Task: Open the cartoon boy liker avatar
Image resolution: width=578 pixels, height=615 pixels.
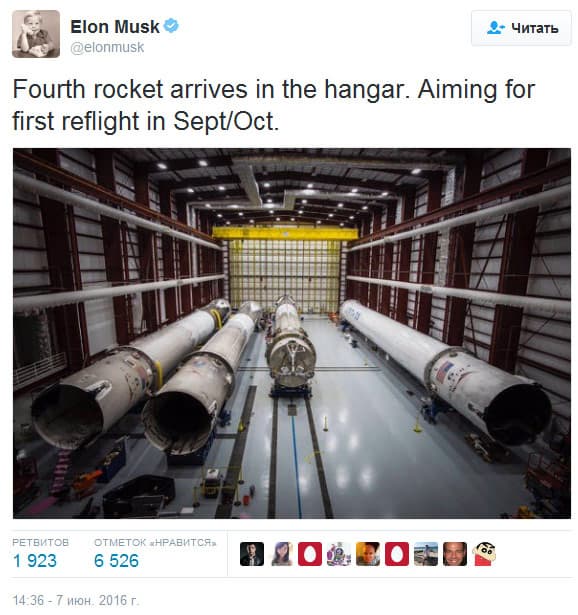Action: click(484, 554)
